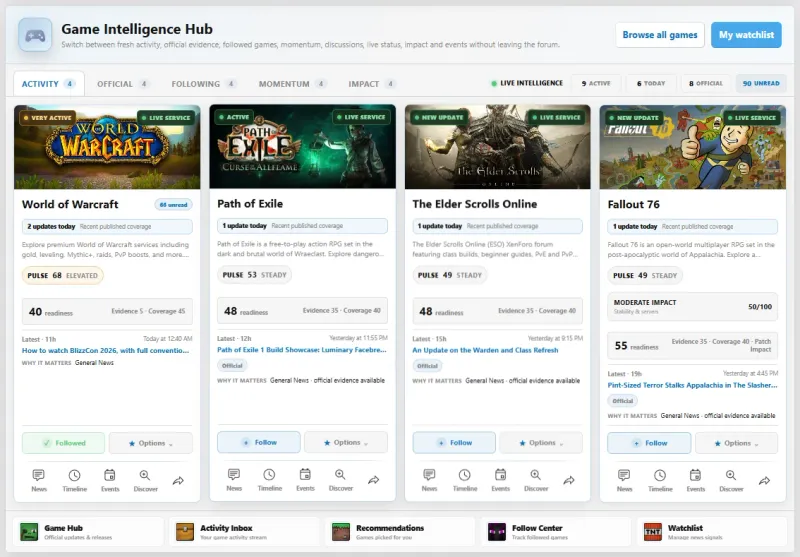Open Watchlist footer shortcut
The height and width of the screenshot is (557, 800).
click(712, 531)
